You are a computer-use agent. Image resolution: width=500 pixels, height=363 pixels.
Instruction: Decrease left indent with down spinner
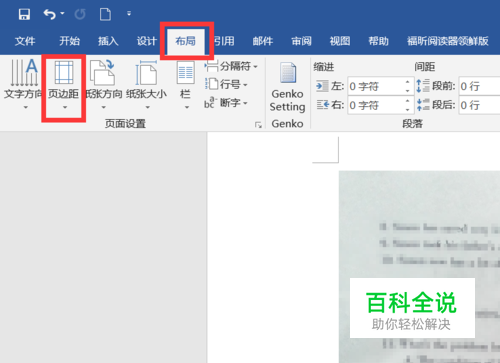coord(408,91)
